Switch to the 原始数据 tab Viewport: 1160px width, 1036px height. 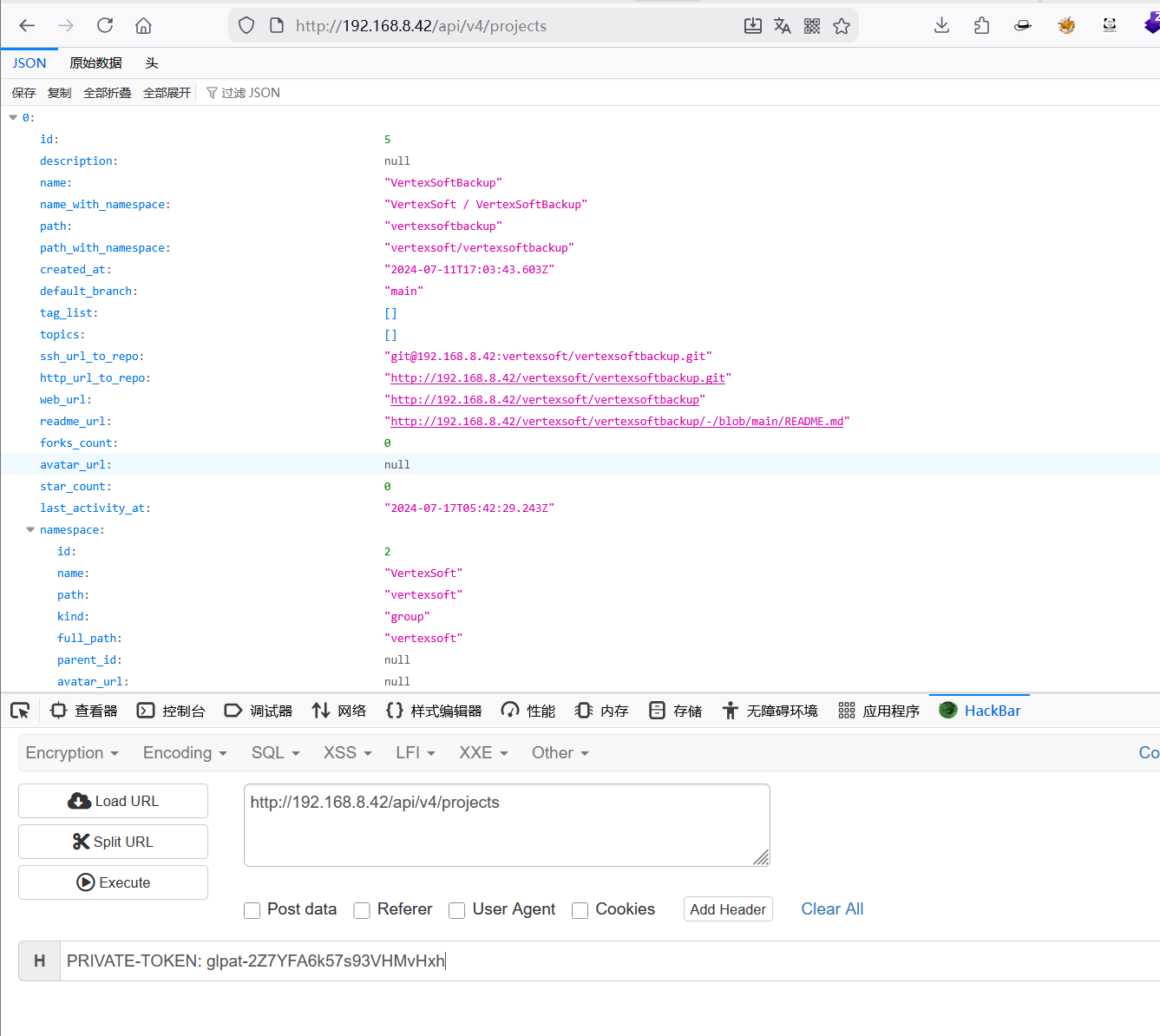pyautogui.click(x=95, y=63)
